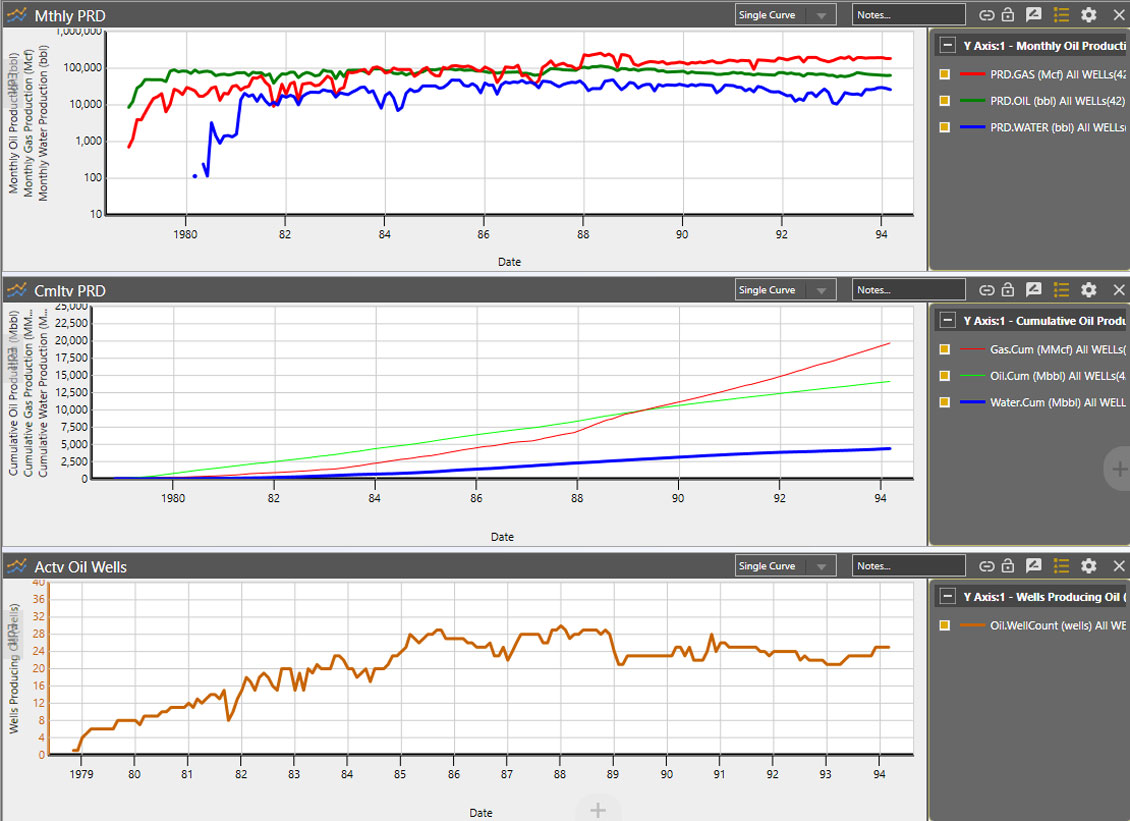Viewport: 1130px width, 821px height.
Task: Open settings gear in Cmltv PRD header
Action: click(1089, 290)
